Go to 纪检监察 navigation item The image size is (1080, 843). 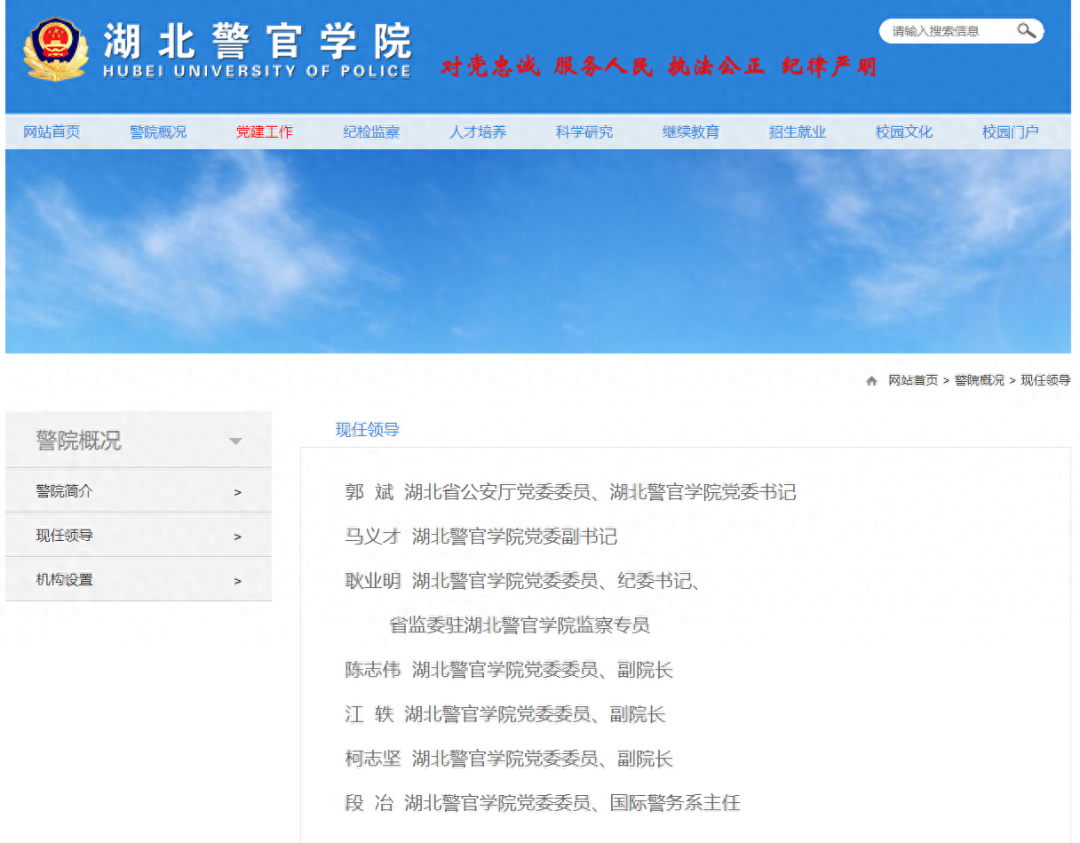371,132
